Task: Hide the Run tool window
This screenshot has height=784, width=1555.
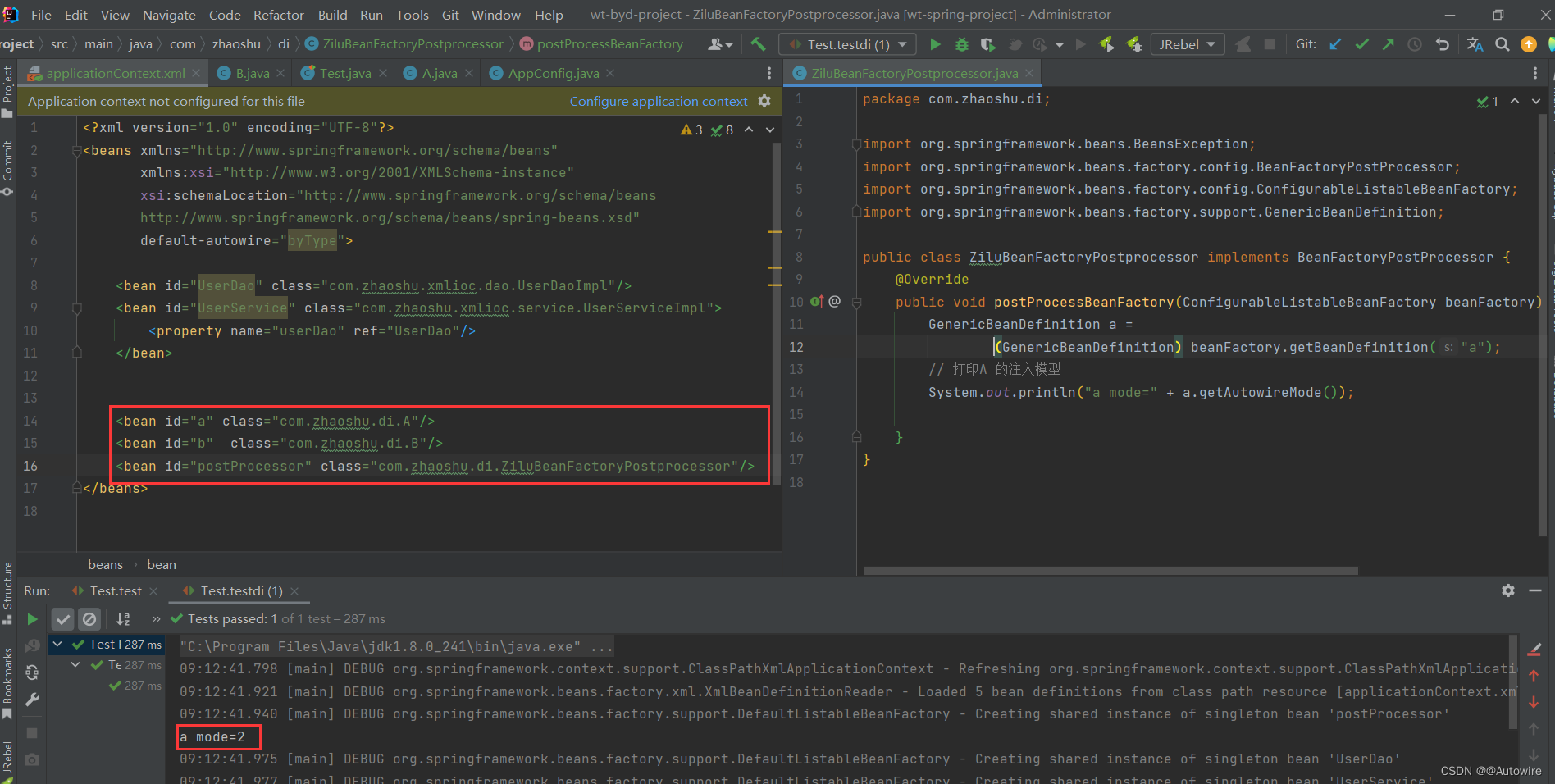Action: (1535, 590)
